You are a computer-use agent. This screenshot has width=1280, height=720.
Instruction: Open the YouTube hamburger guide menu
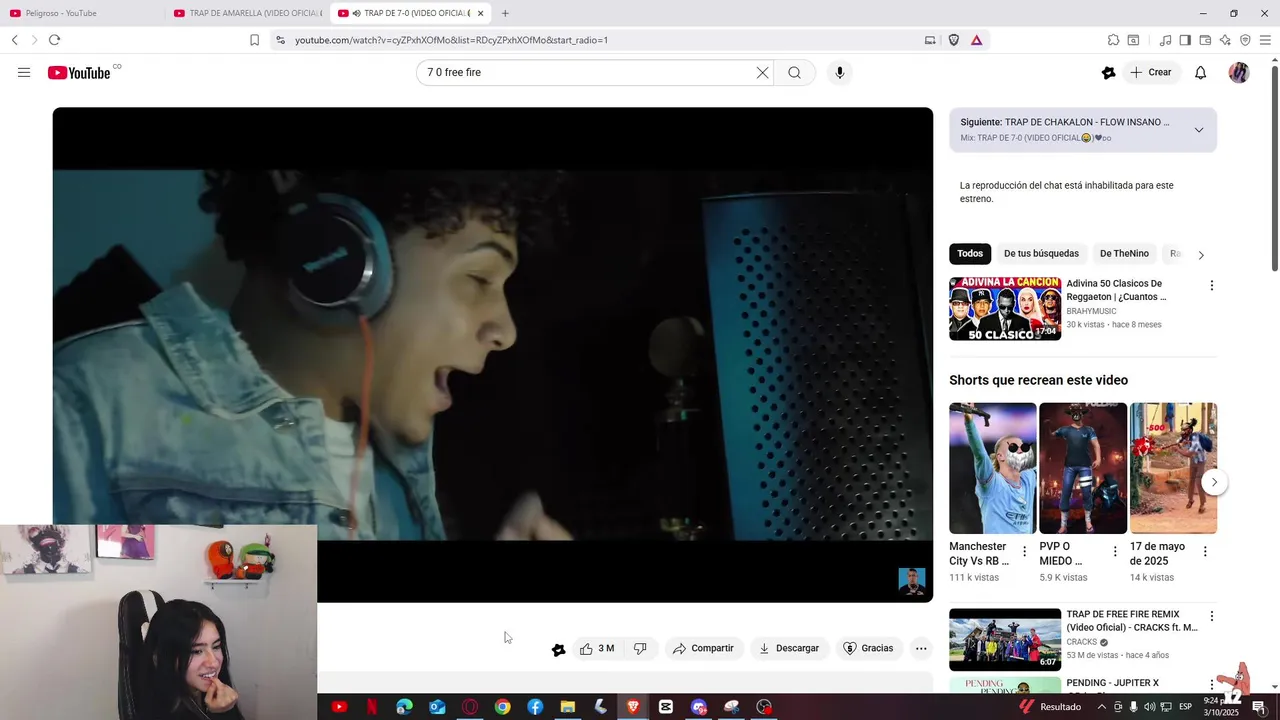click(x=24, y=72)
